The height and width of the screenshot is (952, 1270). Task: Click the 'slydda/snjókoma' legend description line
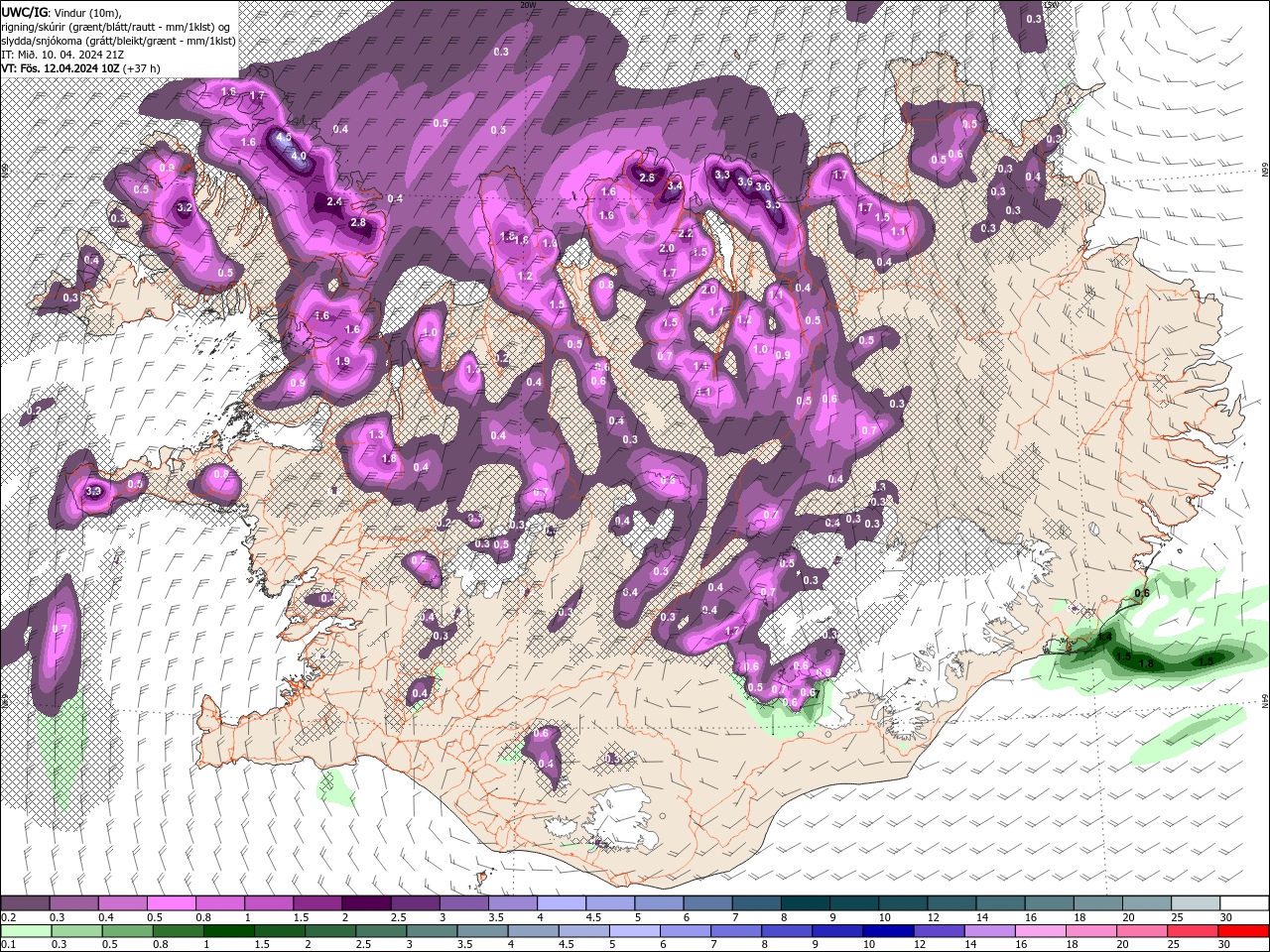point(116,41)
